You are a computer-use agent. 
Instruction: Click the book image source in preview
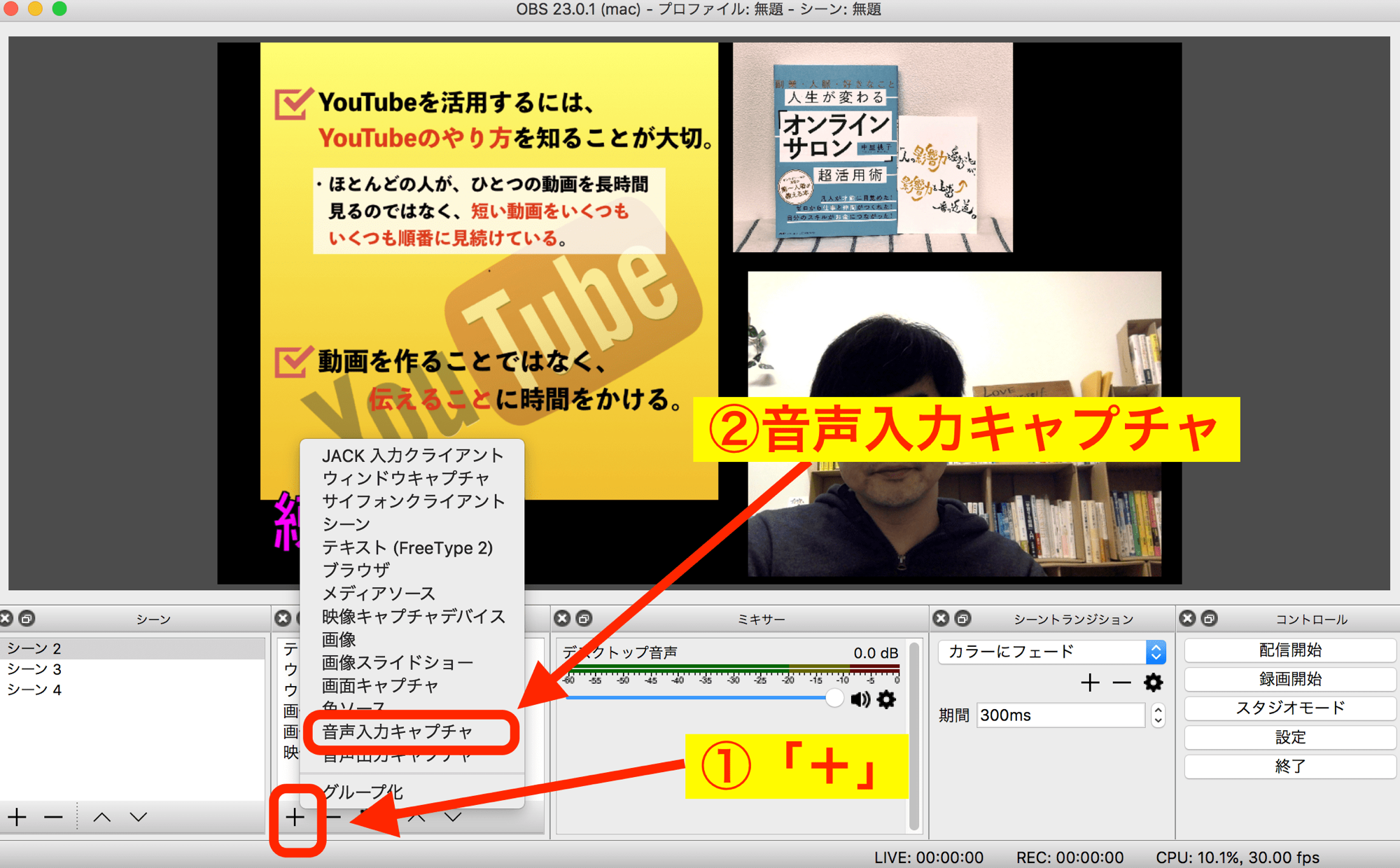coord(872,147)
